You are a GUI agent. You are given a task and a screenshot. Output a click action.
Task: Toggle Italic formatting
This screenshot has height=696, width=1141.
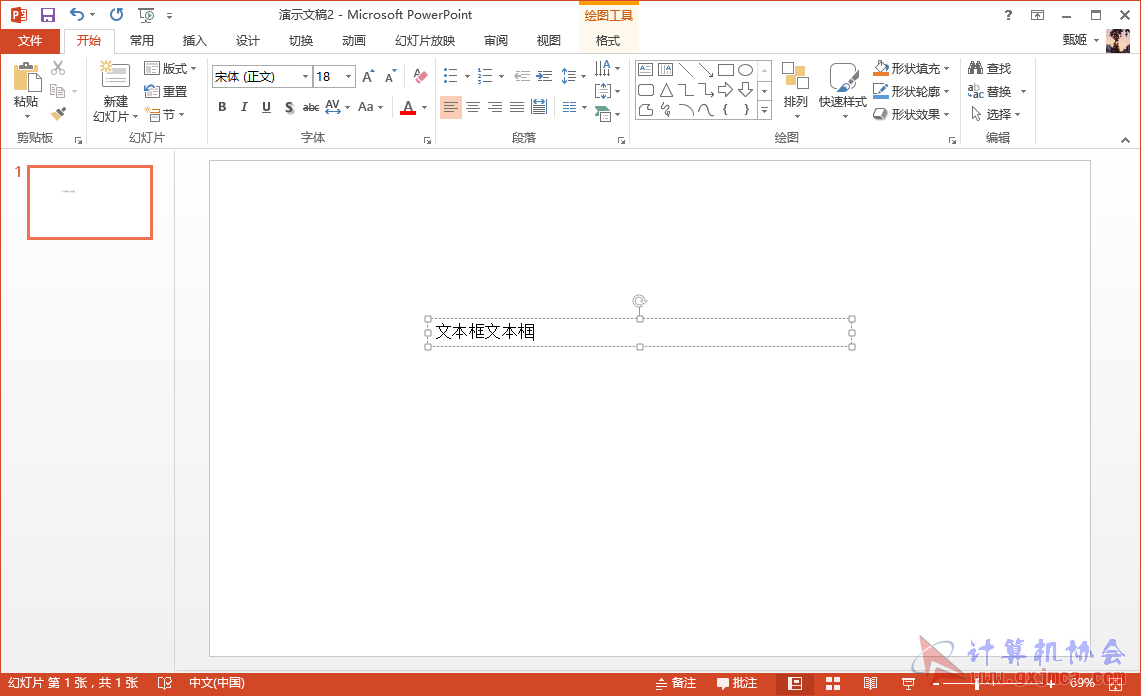(x=244, y=107)
